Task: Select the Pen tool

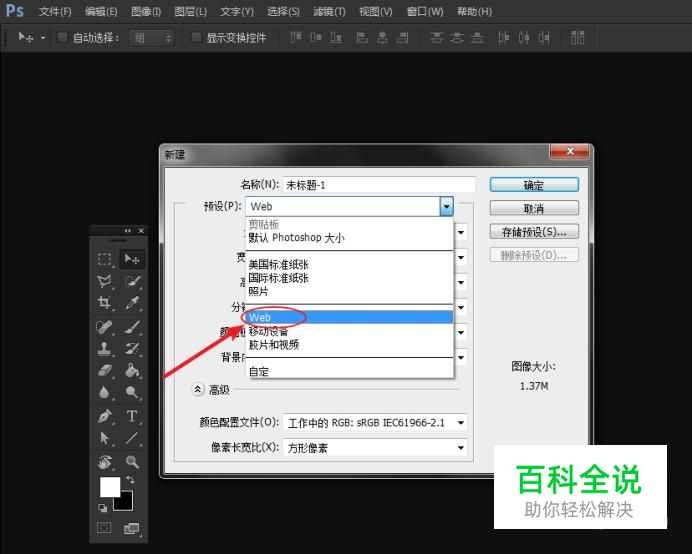Action: pyautogui.click(x=104, y=416)
